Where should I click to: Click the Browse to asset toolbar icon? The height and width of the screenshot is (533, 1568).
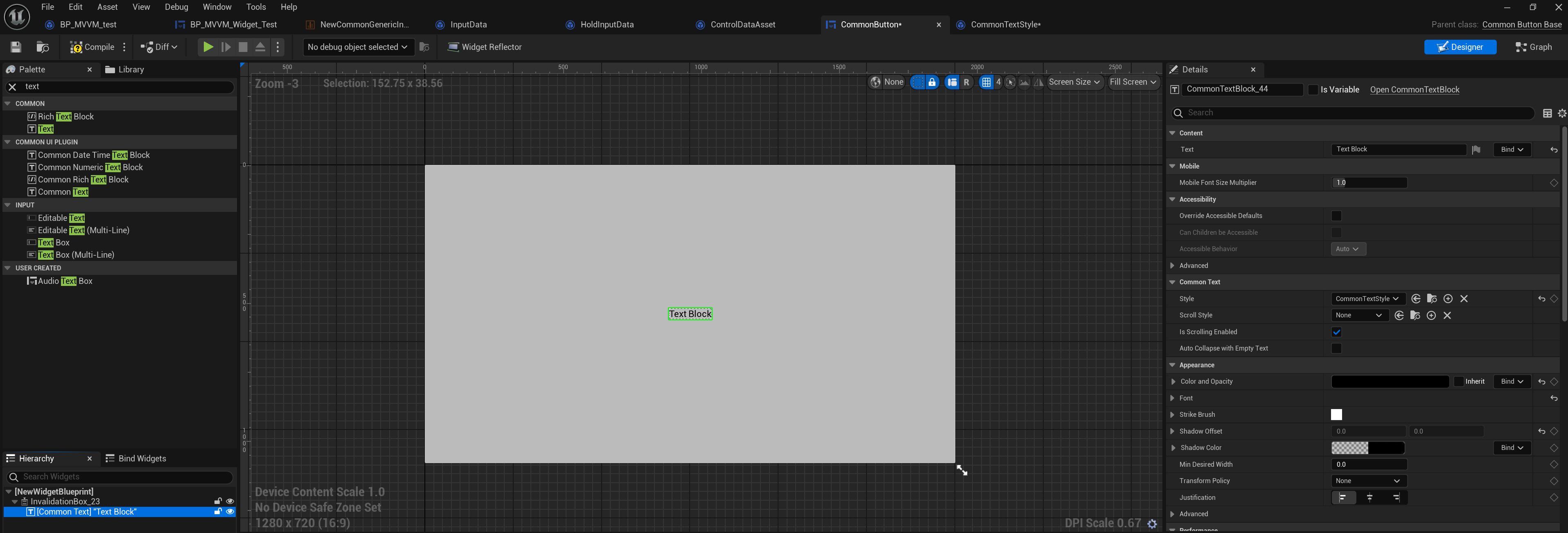point(43,47)
